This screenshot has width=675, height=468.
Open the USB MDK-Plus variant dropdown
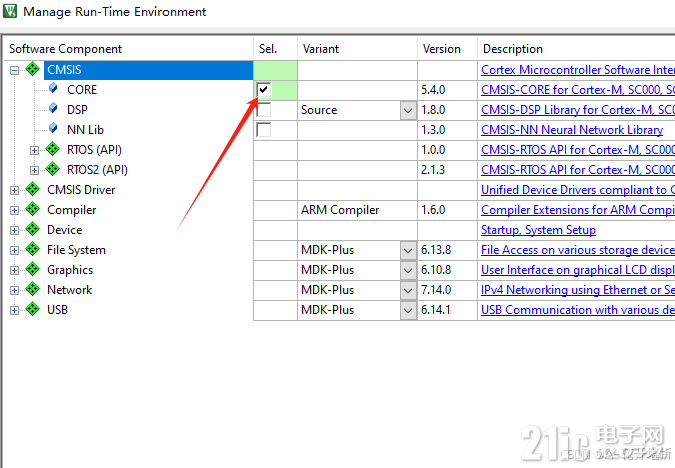408,310
